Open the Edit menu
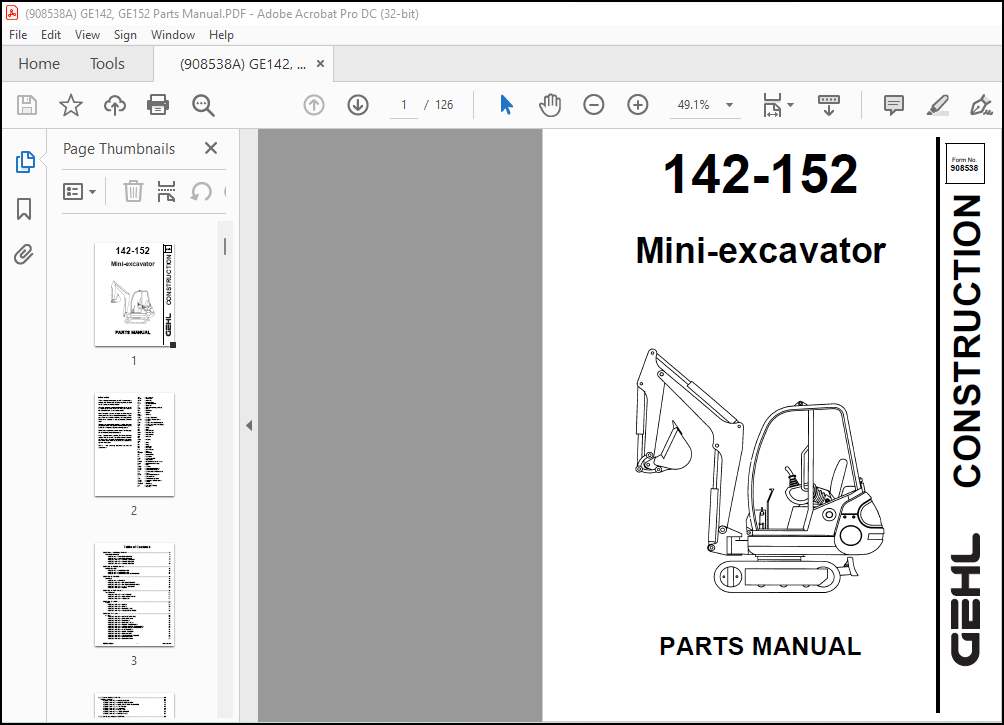Image resolution: width=1004 pixels, height=725 pixels. pos(51,35)
